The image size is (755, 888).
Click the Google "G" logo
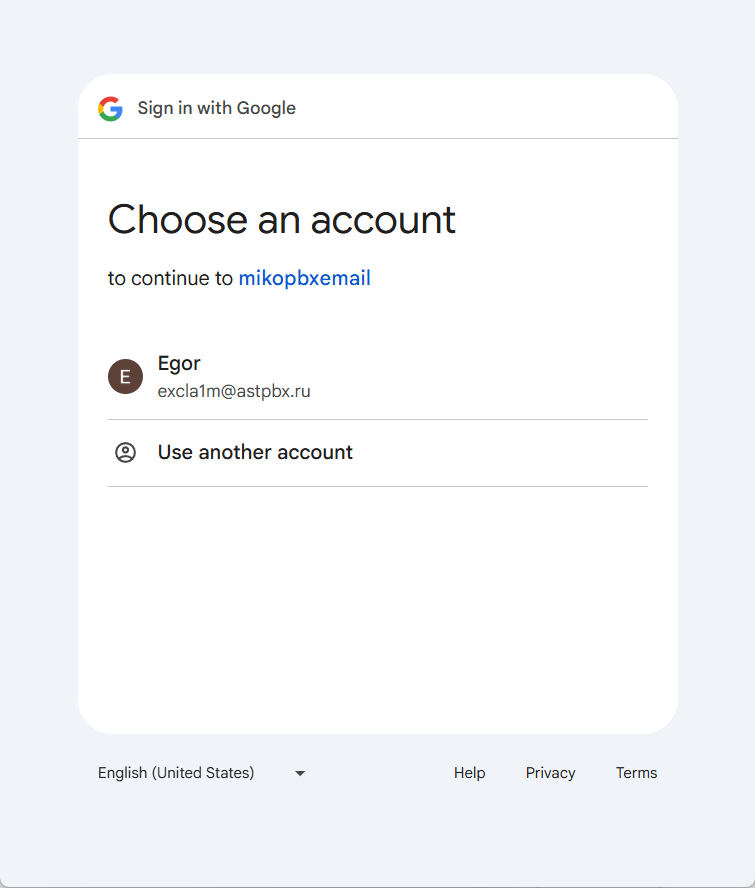click(x=110, y=108)
